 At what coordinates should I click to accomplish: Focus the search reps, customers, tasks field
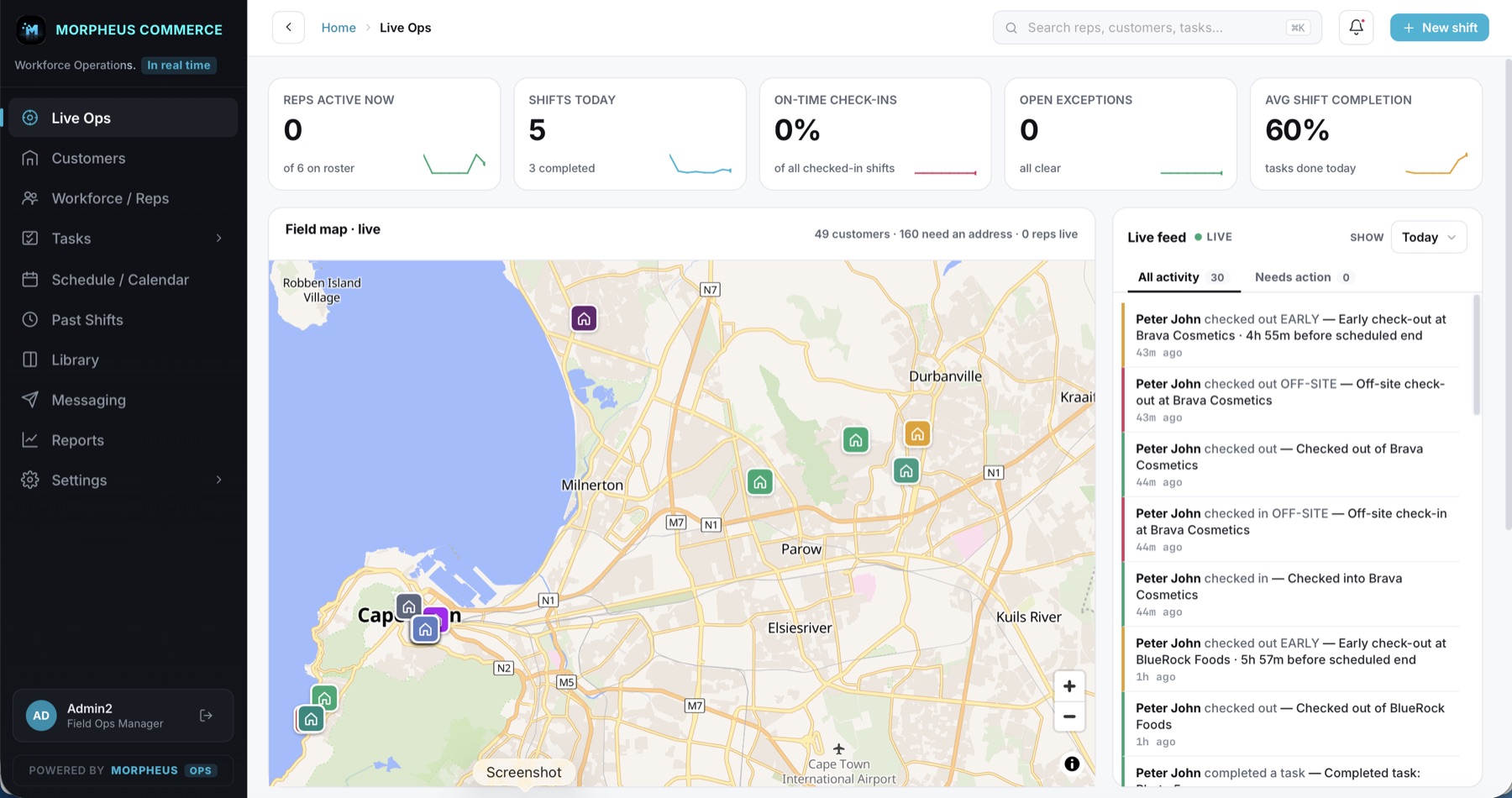click(1157, 28)
